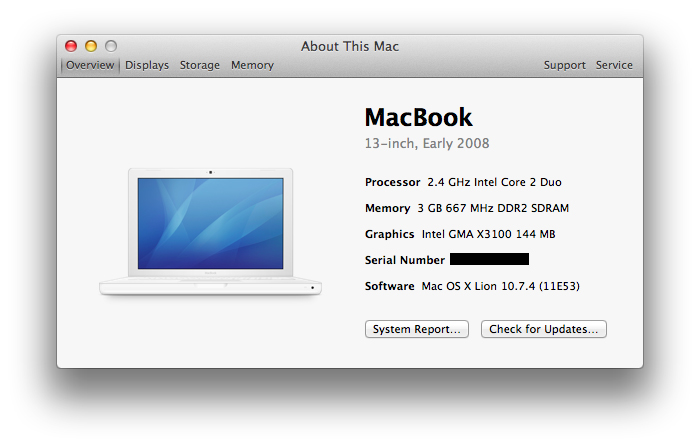Image resolution: width=700 pixels, height=447 pixels.
Task: Close the About This Mac window
Action: pyautogui.click(x=71, y=46)
